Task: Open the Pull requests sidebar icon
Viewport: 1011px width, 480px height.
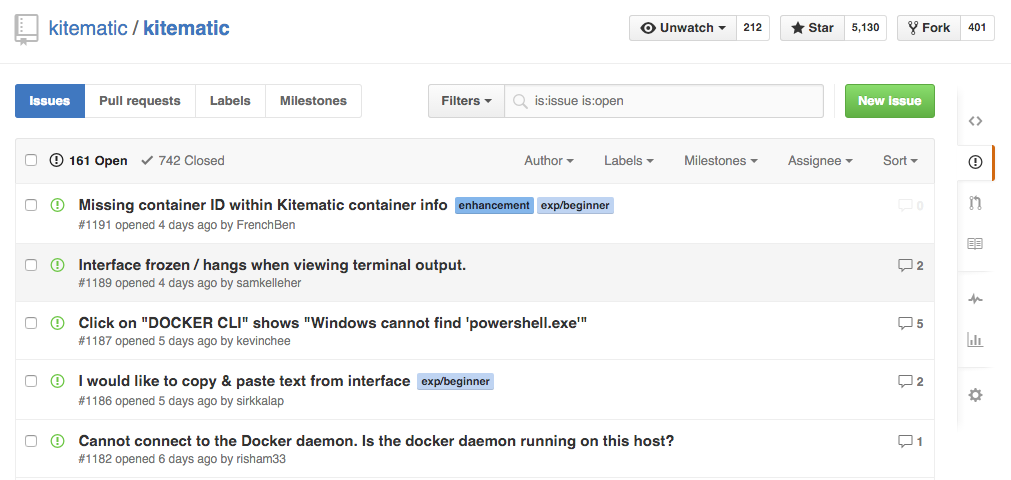Action: tap(975, 203)
